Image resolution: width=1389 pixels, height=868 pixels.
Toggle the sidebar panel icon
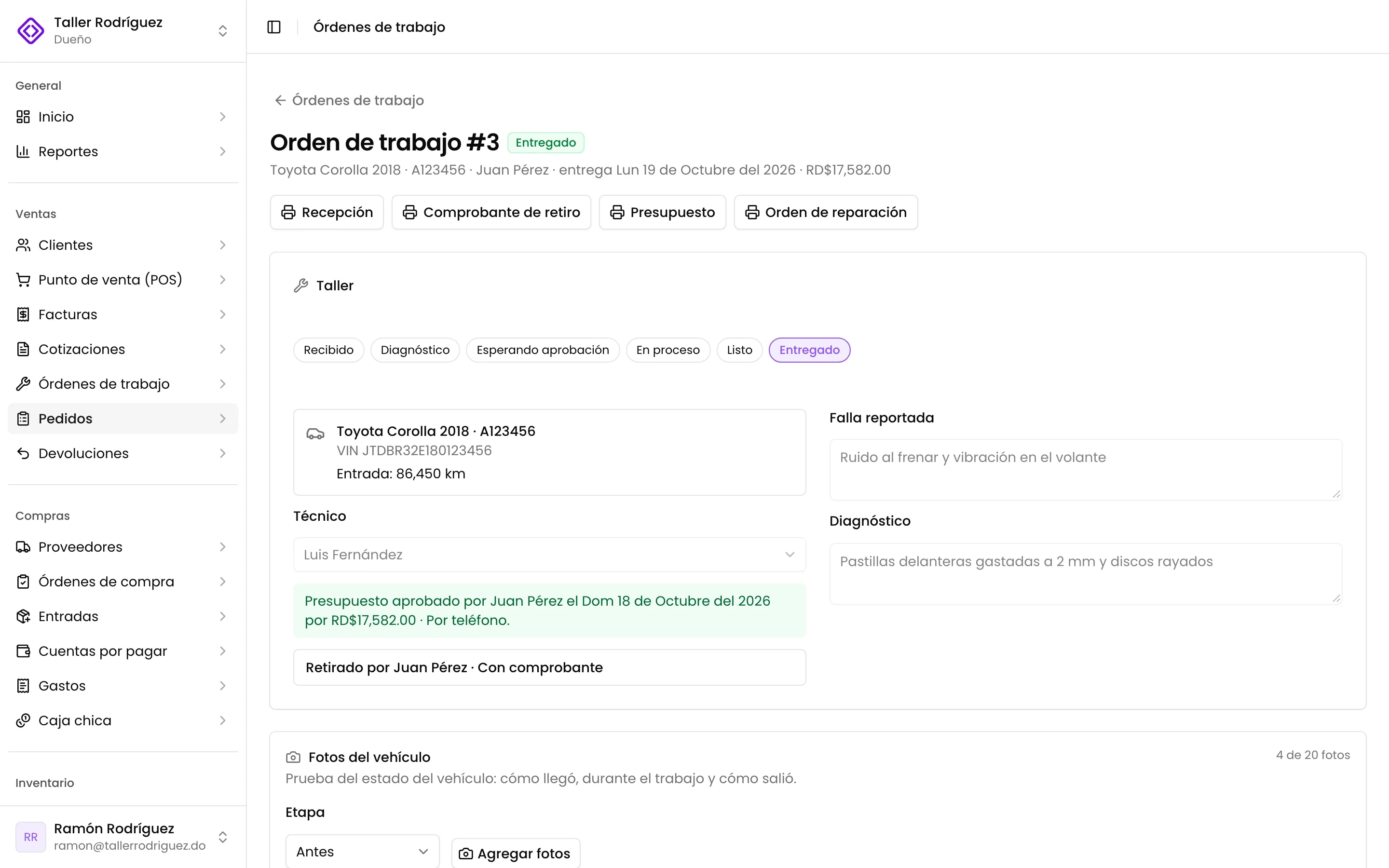pyautogui.click(x=274, y=27)
